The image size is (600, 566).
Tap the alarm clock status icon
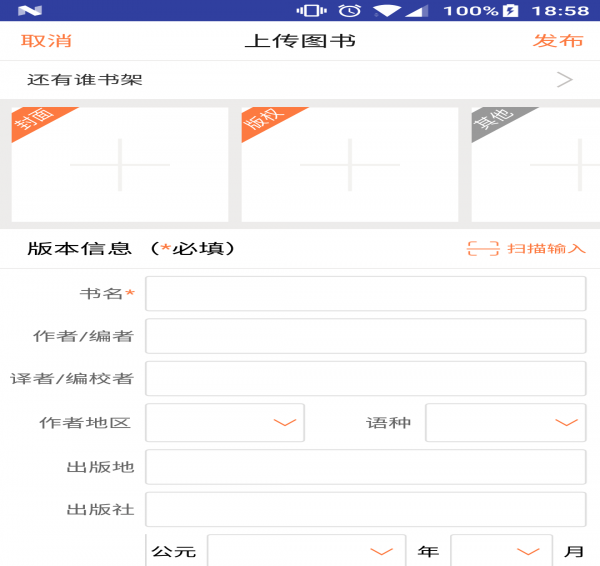pyautogui.click(x=350, y=10)
